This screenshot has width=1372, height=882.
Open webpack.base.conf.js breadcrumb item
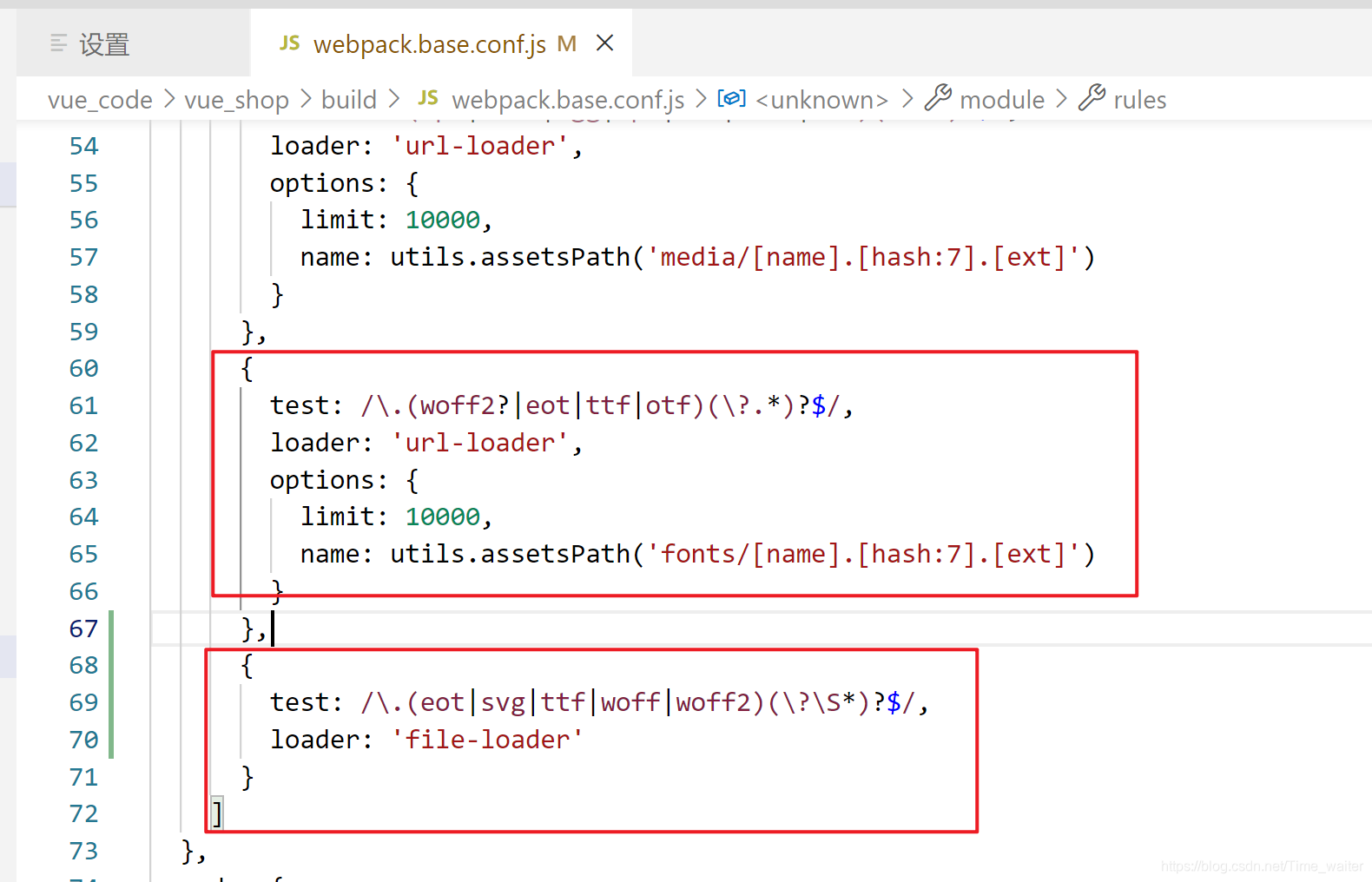click(568, 100)
